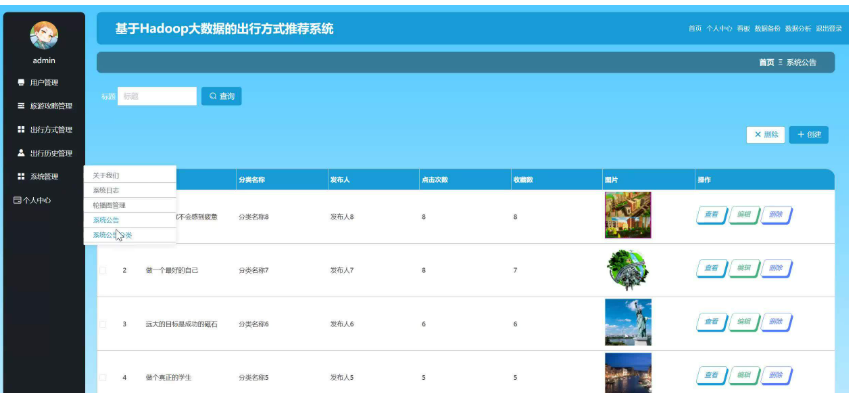Click 查看 for the 发布人7 row
Viewport: 849px width, 393px height.
pos(711,268)
